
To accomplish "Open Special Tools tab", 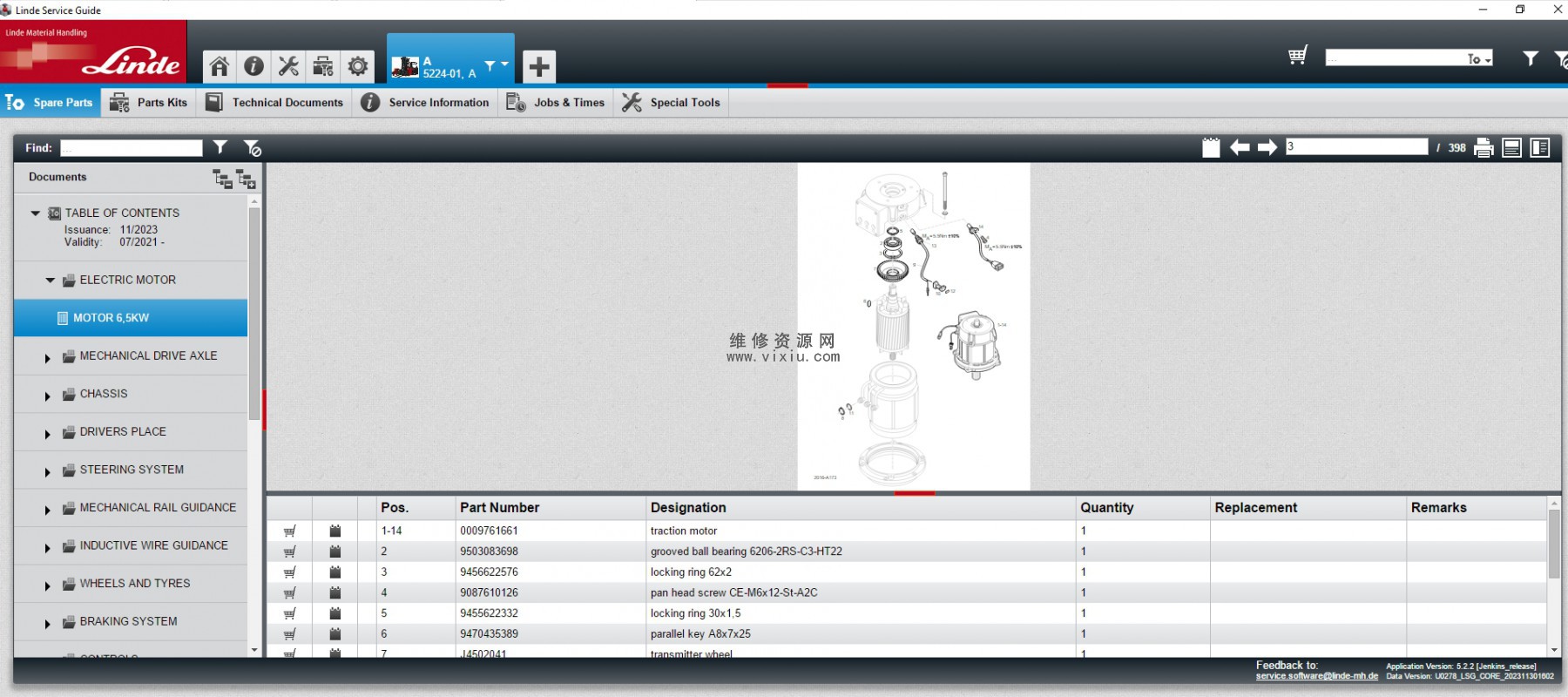I will [672, 102].
